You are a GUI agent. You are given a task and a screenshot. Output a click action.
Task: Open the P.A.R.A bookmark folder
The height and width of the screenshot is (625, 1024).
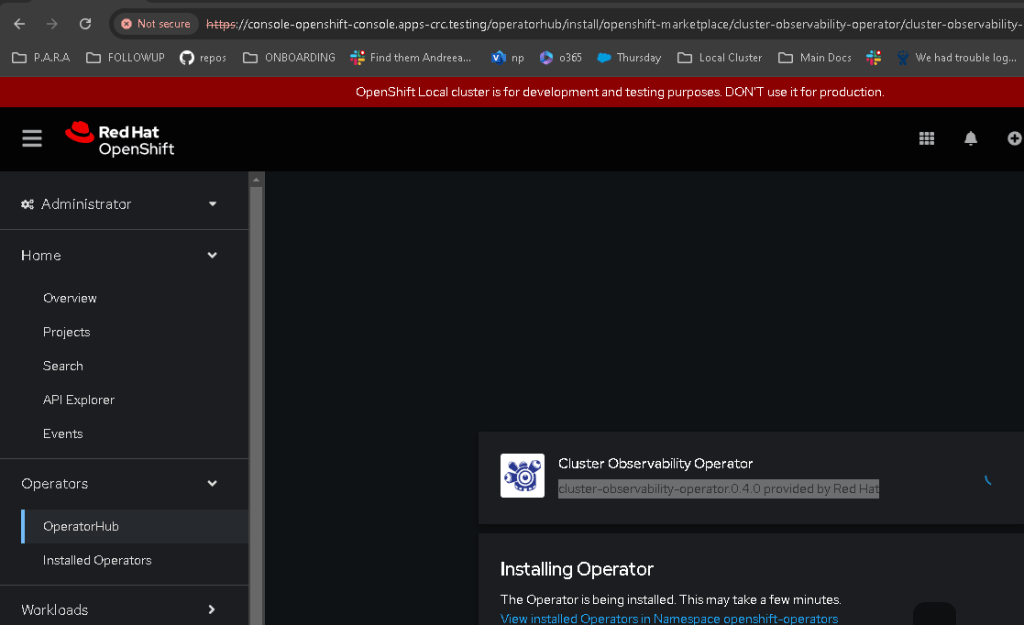click(41, 57)
